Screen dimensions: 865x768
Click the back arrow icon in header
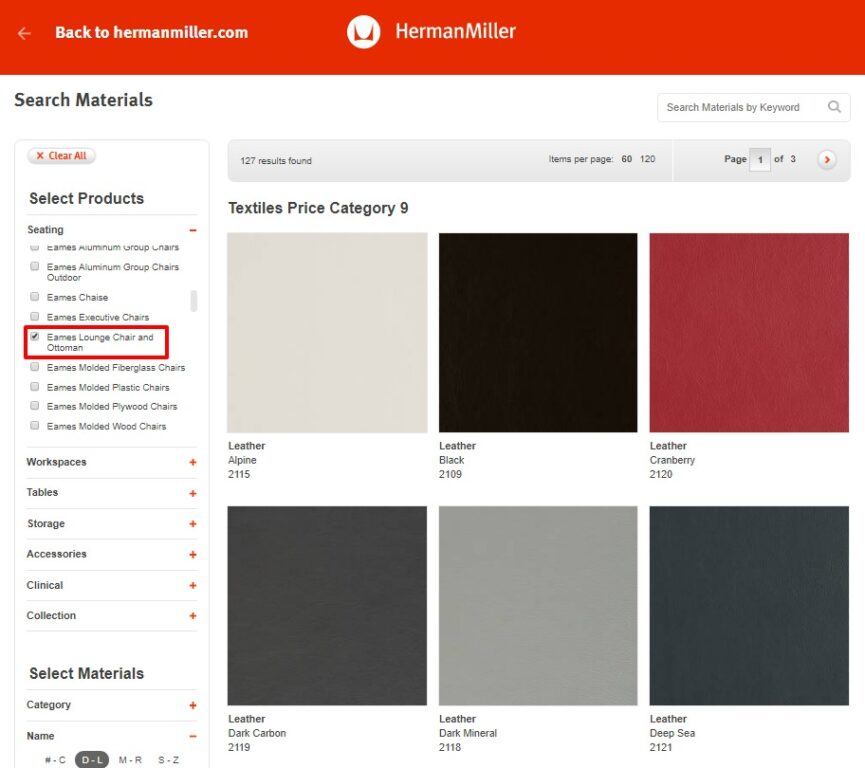[24, 33]
